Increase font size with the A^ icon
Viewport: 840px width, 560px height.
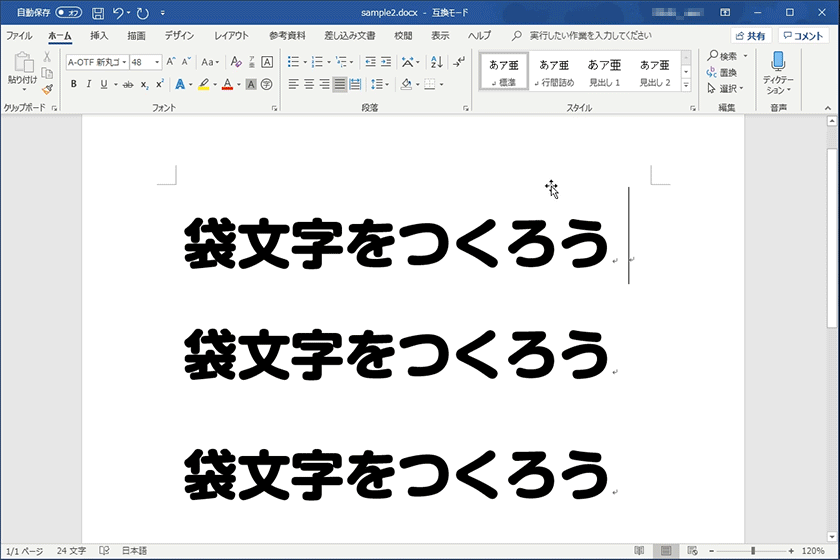tap(171, 62)
